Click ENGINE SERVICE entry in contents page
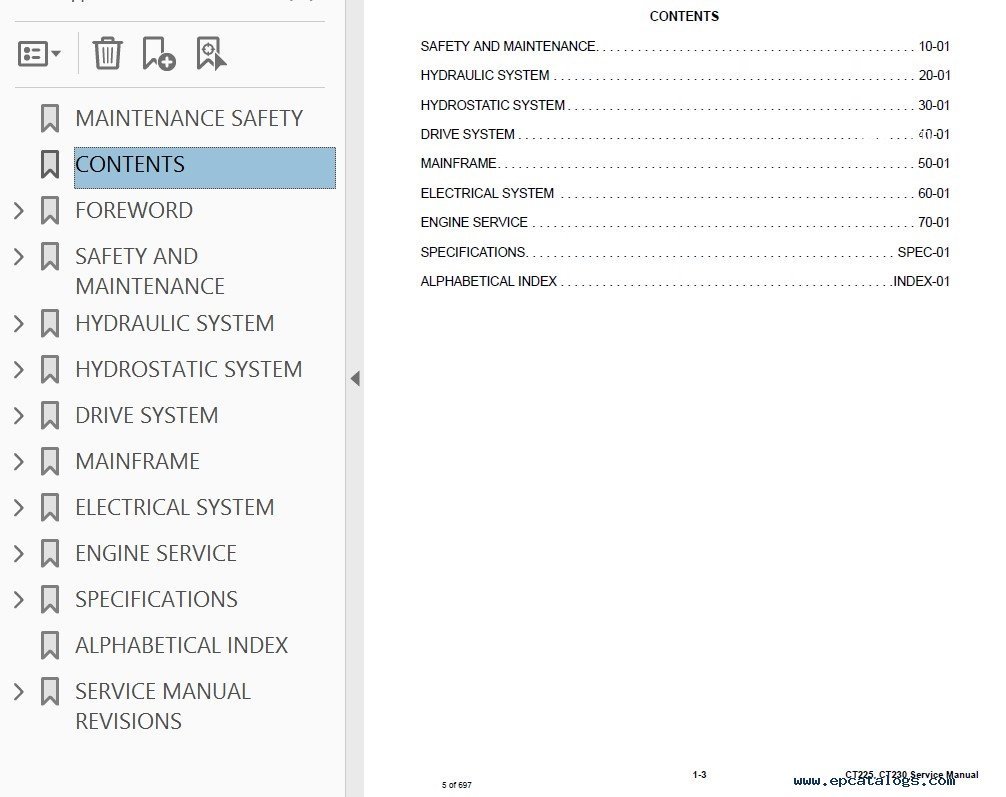Viewport: 1006px width, 797px height. (x=474, y=222)
